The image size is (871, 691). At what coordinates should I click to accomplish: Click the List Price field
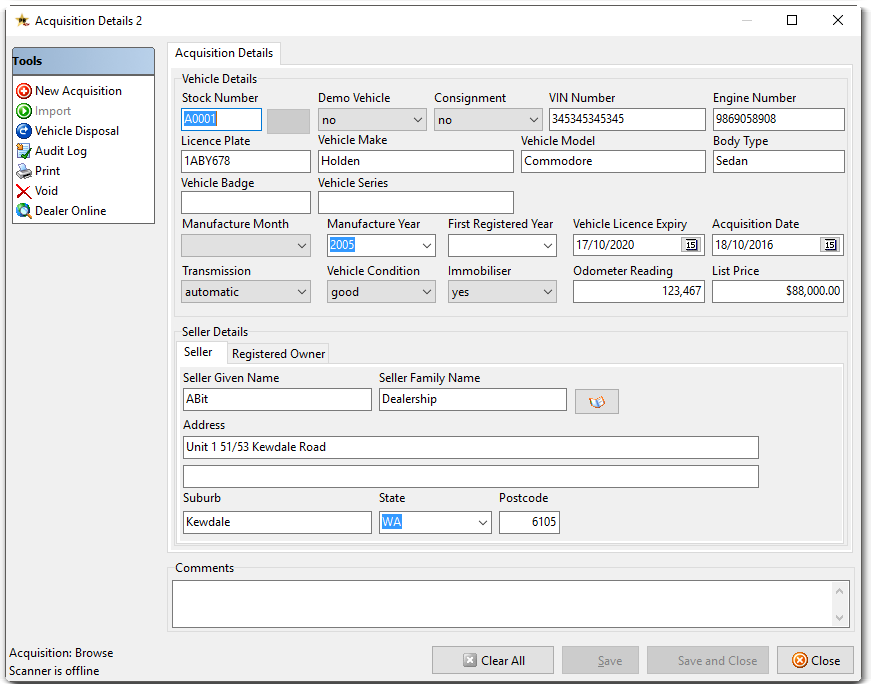[778, 292]
